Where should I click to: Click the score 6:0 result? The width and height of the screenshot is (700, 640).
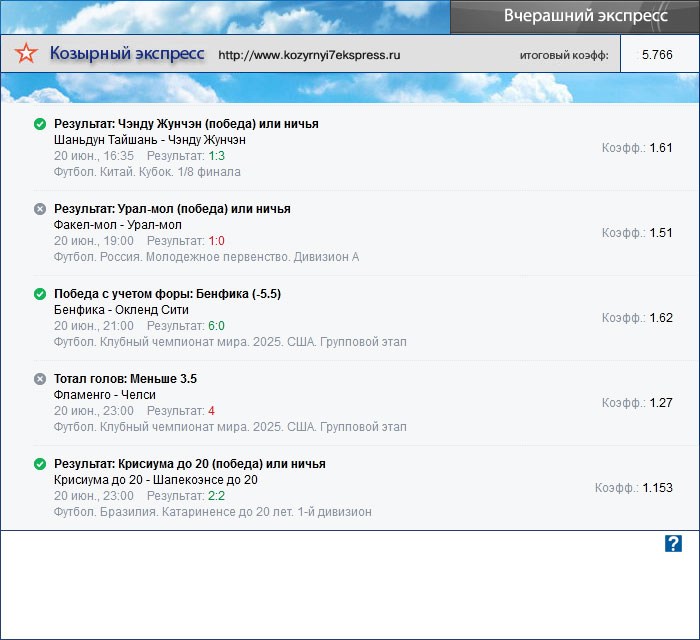click(x=217, y=326)
